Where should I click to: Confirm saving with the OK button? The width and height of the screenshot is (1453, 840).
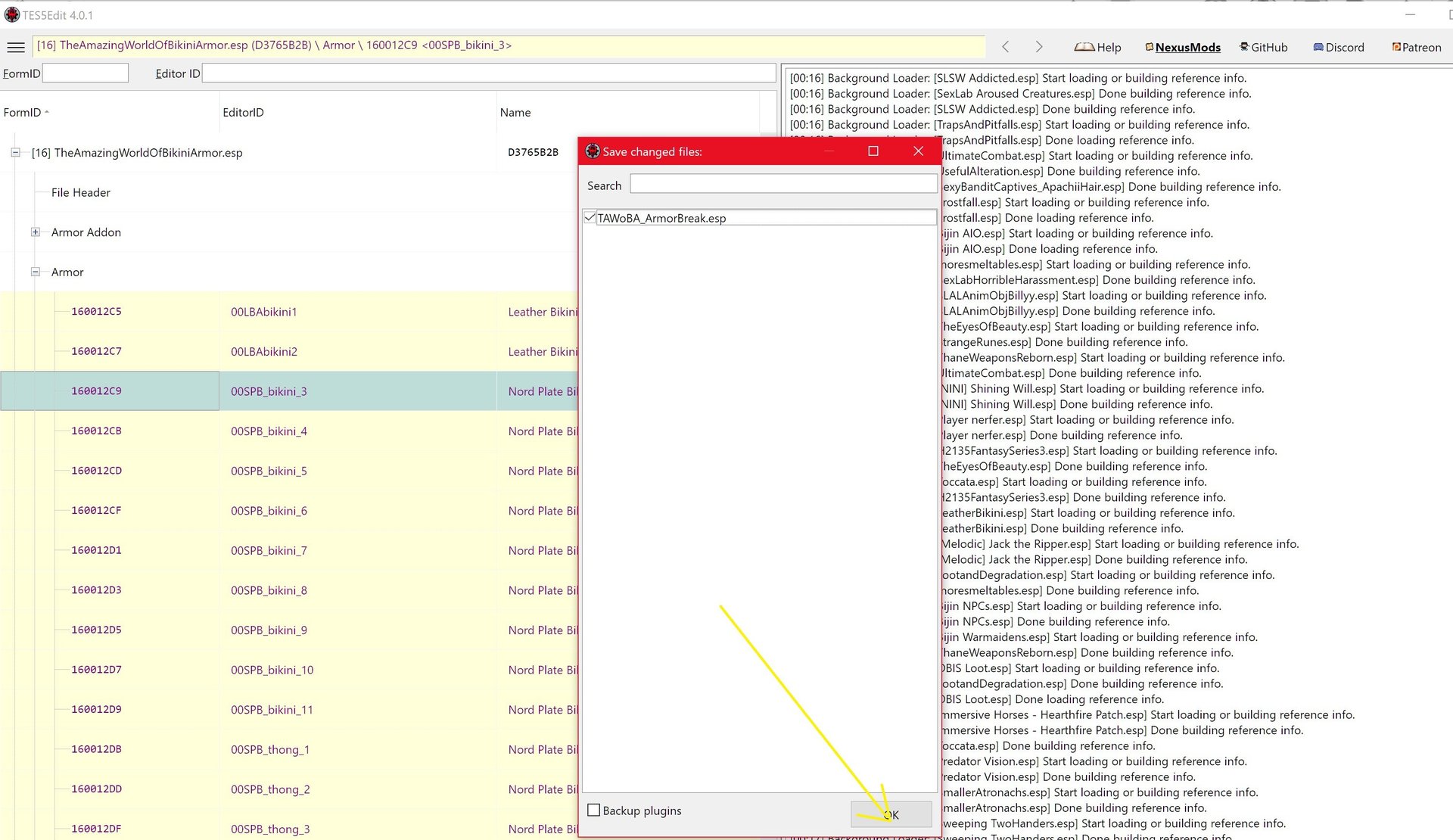[x=891, y=814]
